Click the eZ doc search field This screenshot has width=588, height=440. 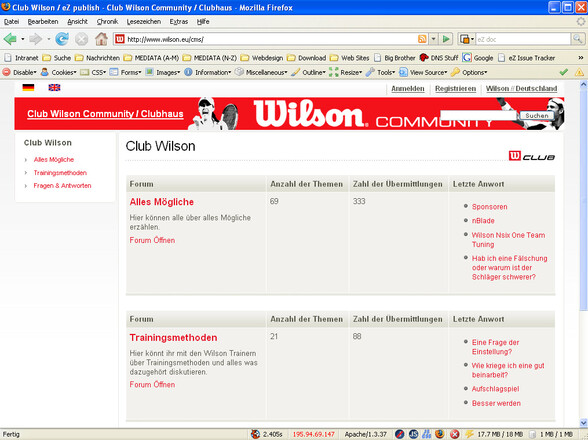pos(523,39)
